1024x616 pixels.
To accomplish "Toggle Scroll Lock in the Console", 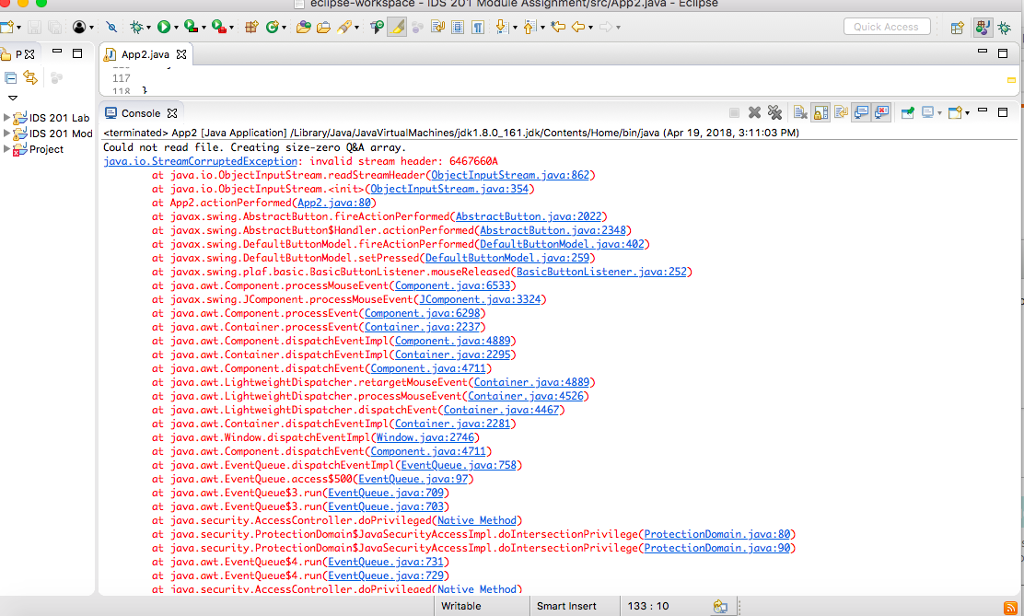I will pyautogui.click(x=820, y=112).
